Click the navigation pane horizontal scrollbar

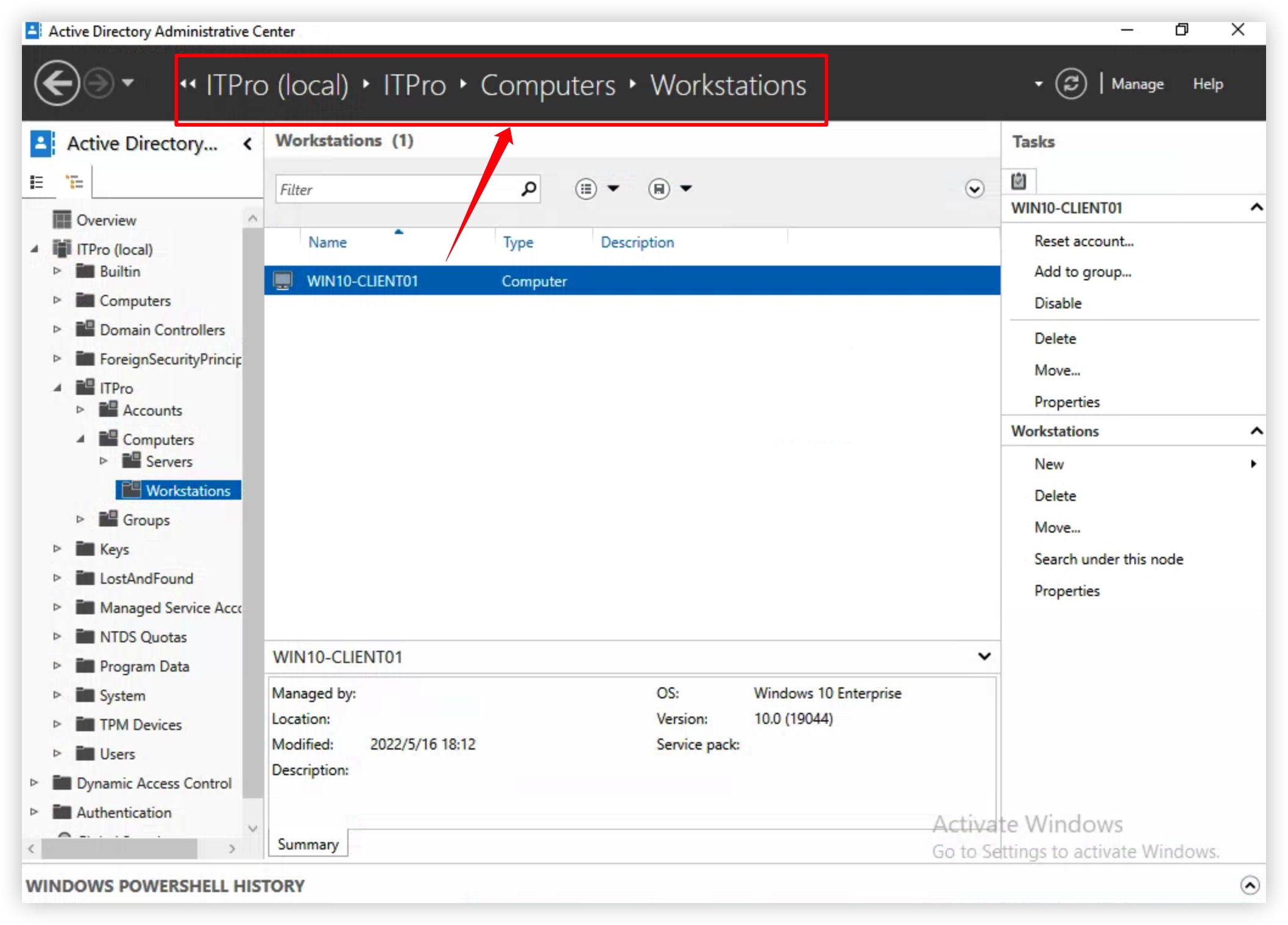119,848
